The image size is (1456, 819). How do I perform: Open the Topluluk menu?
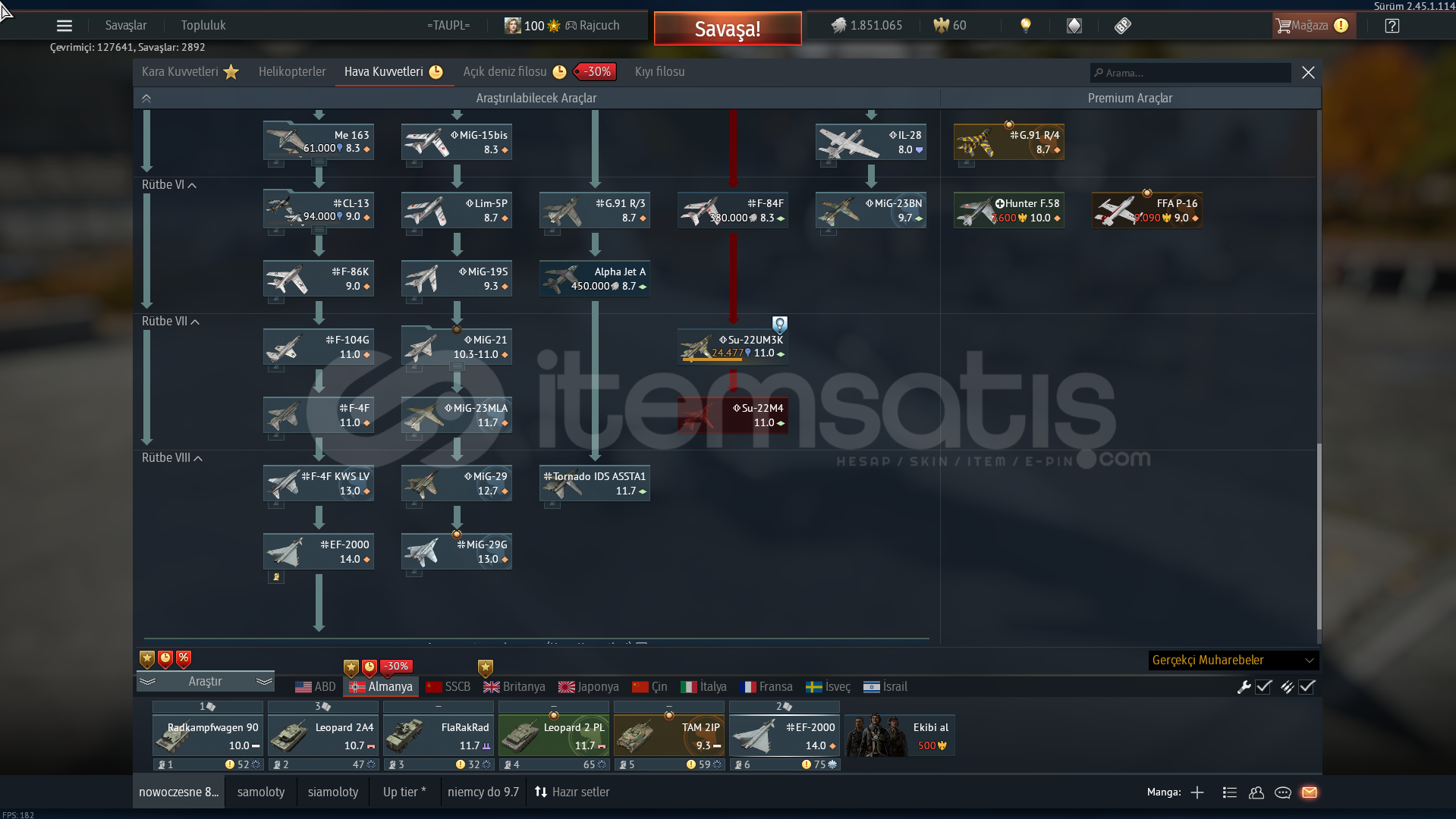pyautogui.click(x=203, y=26)
